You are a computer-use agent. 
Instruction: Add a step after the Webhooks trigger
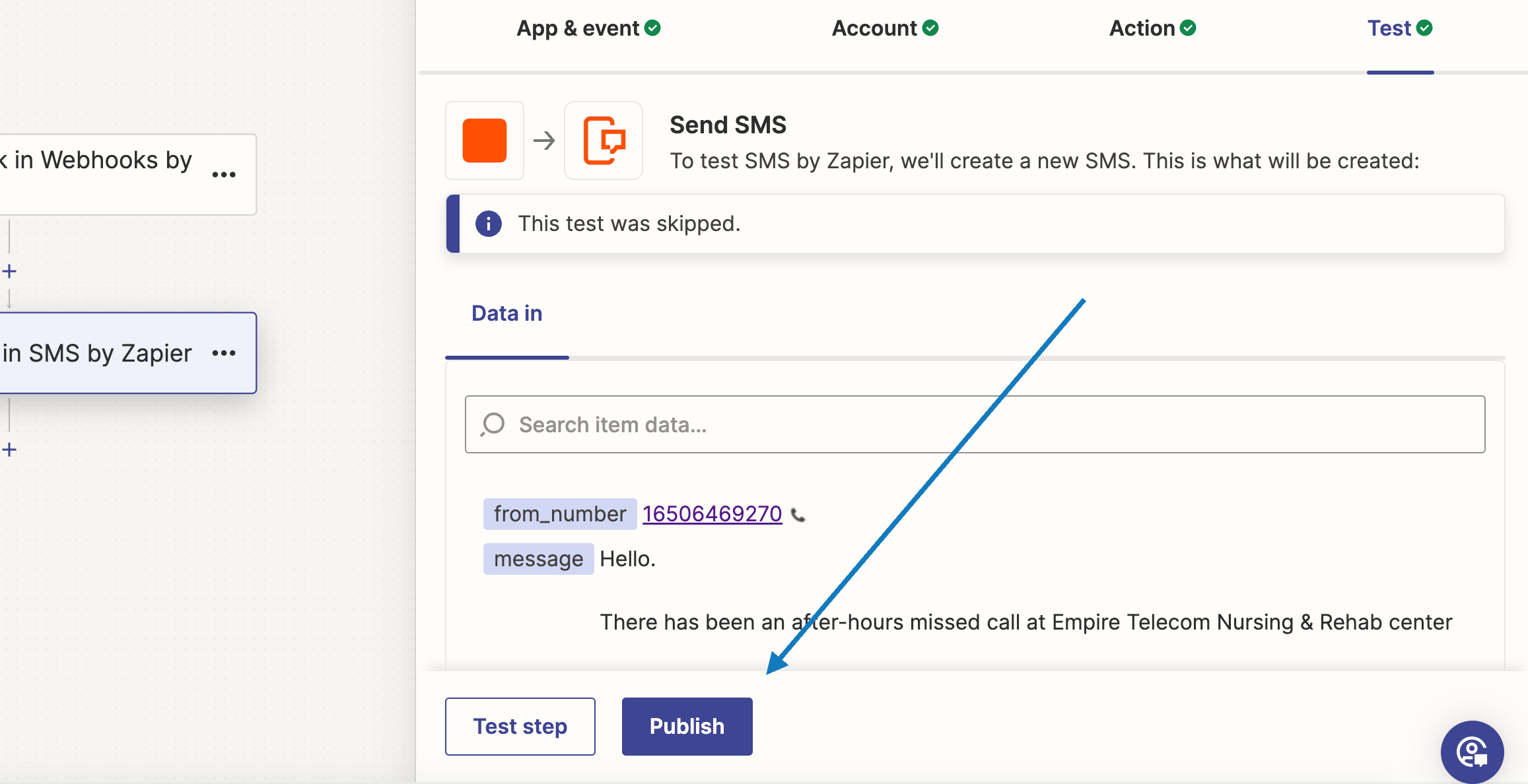click(x=9, y=271)
